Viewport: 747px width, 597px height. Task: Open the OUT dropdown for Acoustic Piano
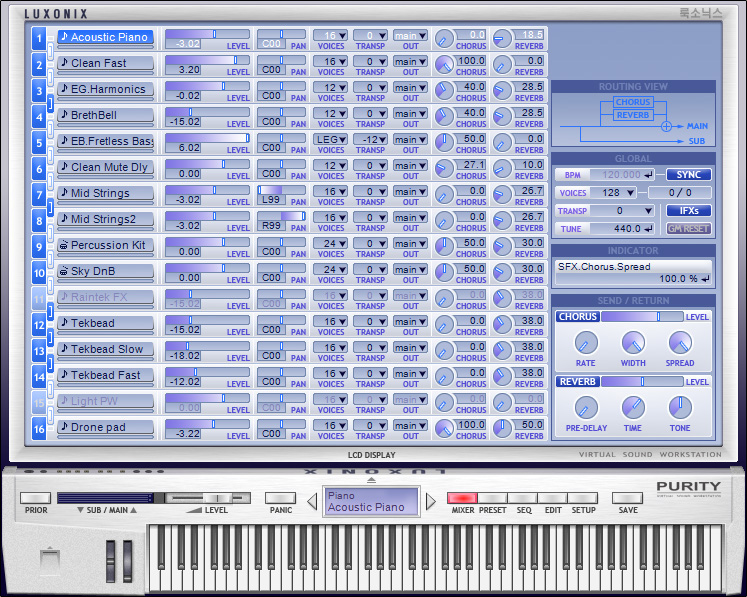coord(410,35)
